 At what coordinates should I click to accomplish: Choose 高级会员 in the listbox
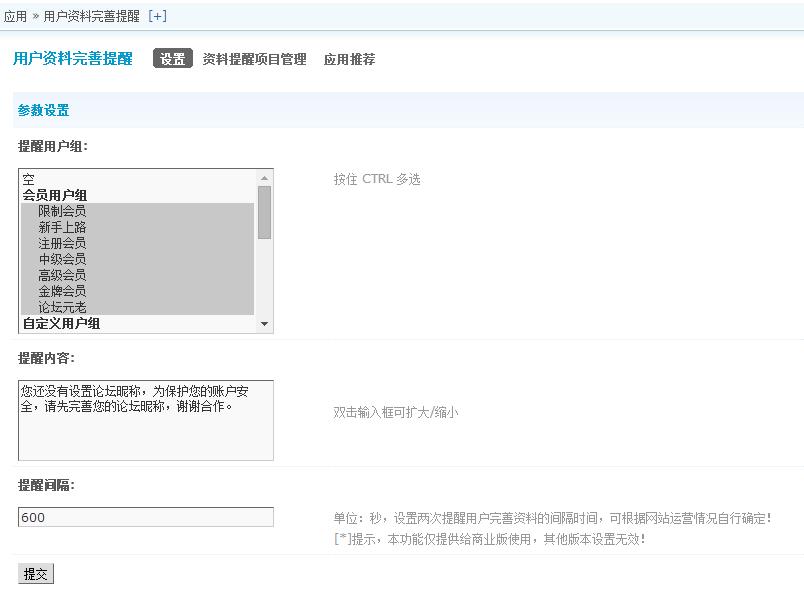point(62,275)
